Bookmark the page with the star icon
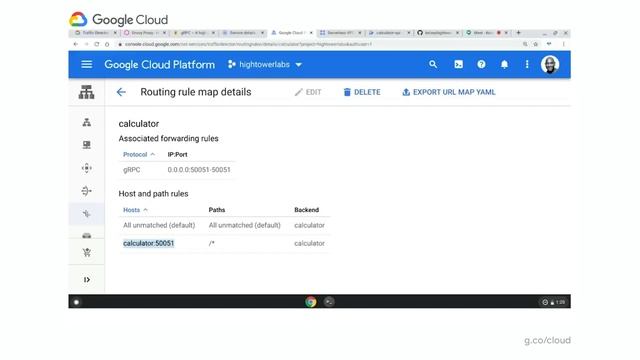The image size is (640, 360). (536, 44)
